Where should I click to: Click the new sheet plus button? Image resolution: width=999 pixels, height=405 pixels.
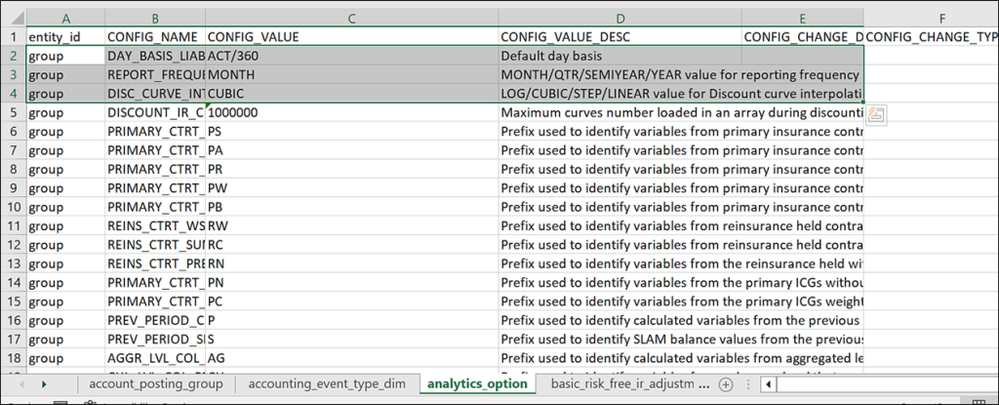click(x=726, y=384)
